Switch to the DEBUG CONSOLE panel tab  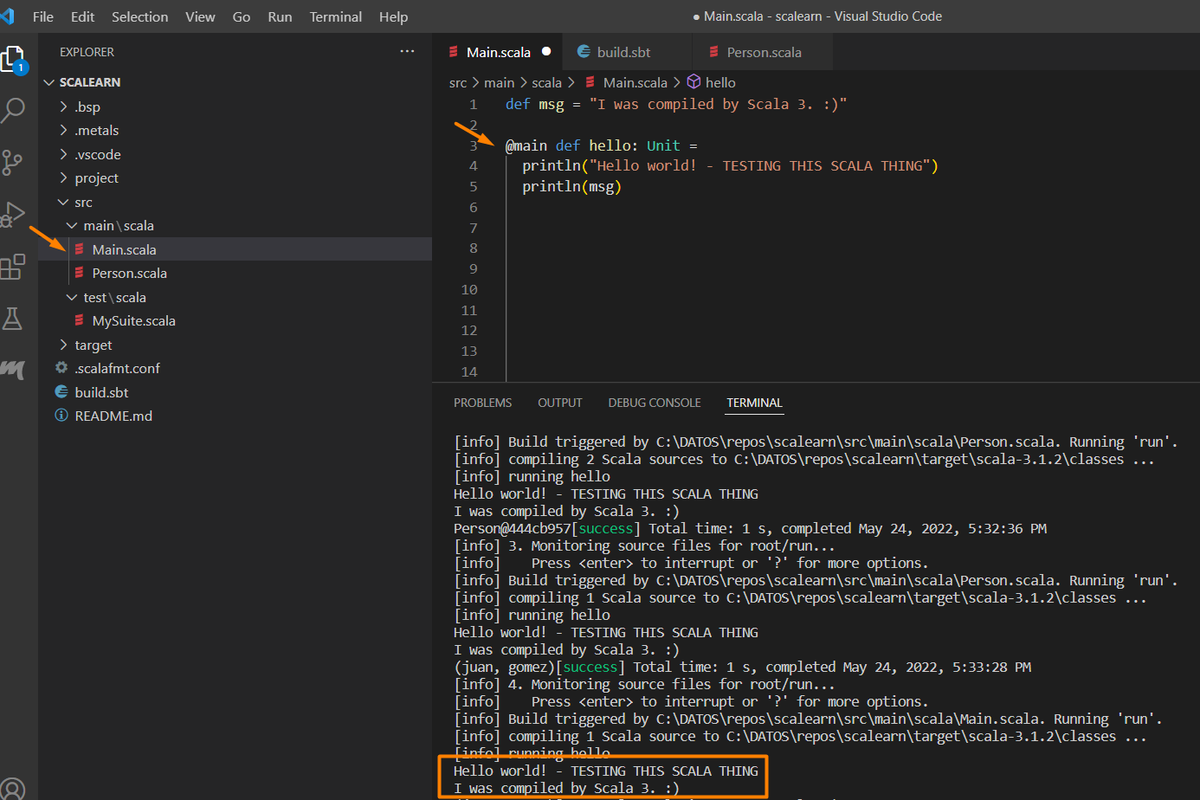[654, 402]
